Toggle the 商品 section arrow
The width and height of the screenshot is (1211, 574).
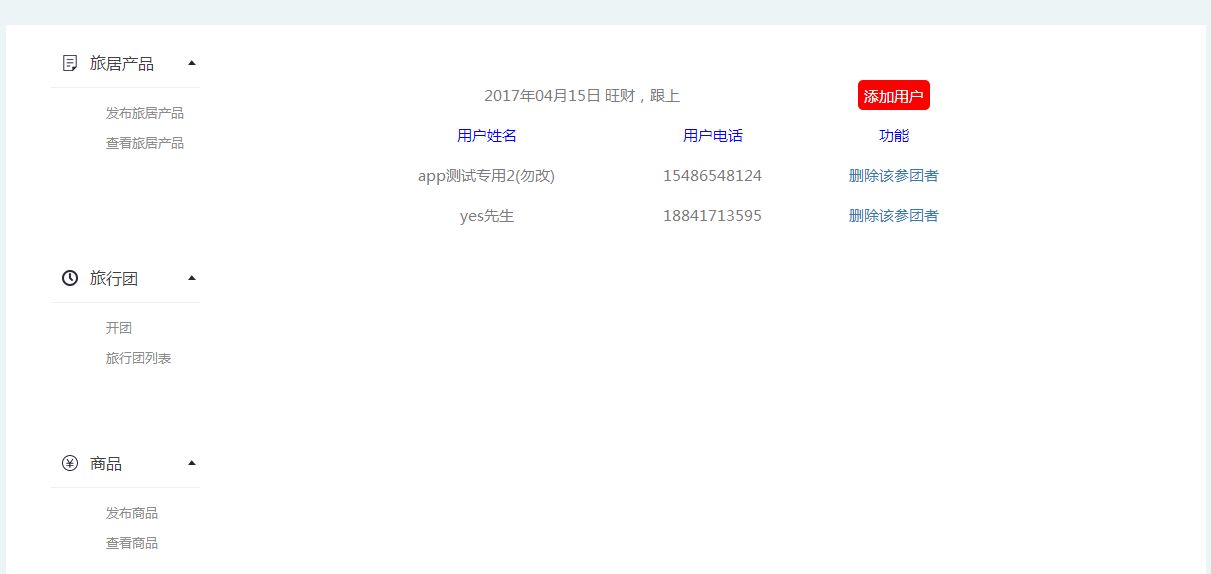(192, 463)
